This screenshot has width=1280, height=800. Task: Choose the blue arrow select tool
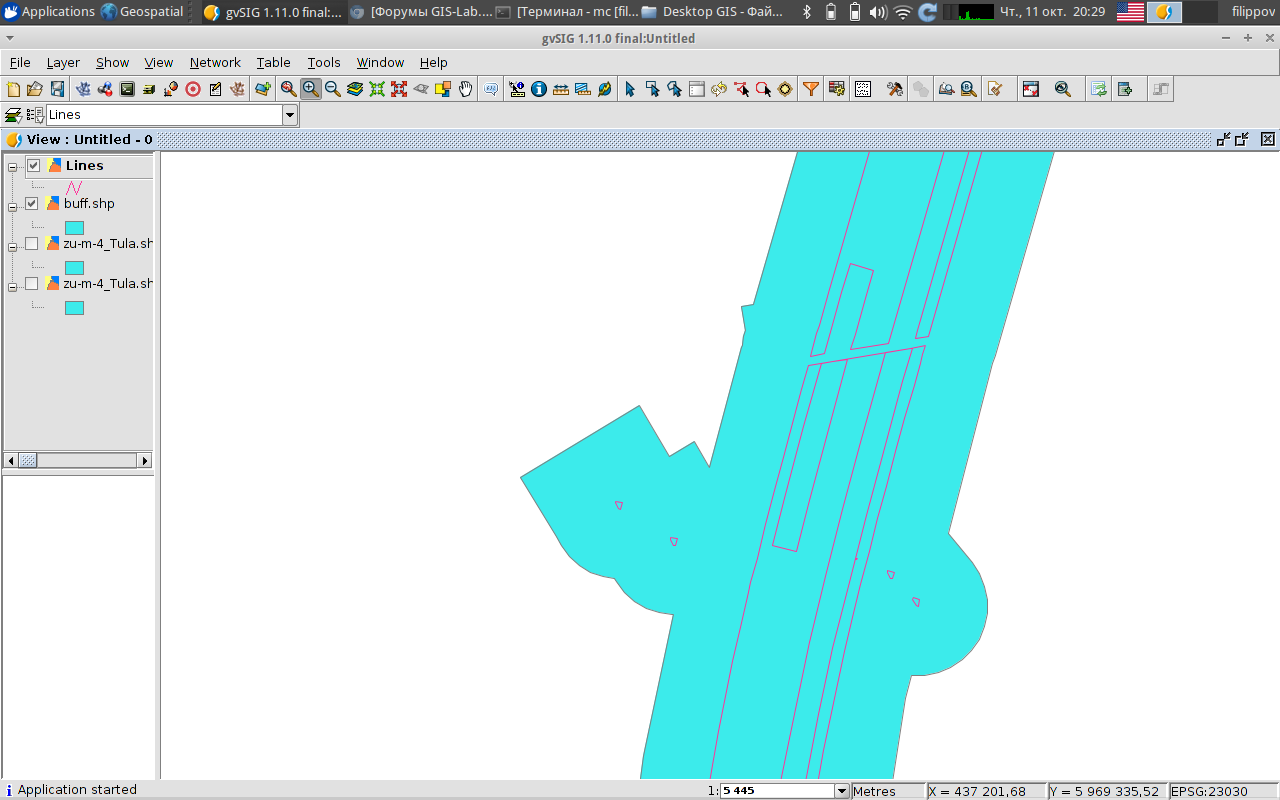click(x=630, y=89)
